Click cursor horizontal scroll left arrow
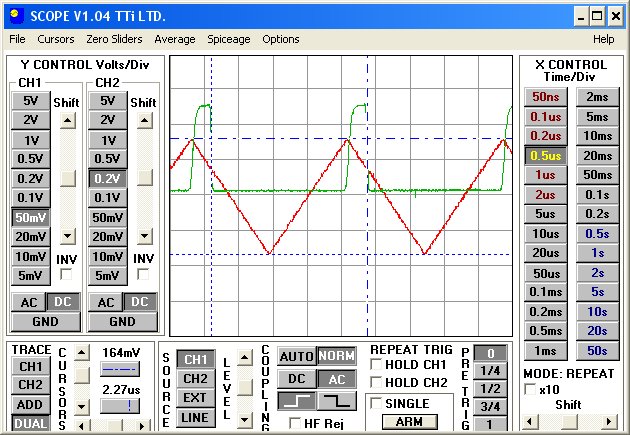Image resolution: width=630 pixels, height=435 pixels. (x=82, y=426)
